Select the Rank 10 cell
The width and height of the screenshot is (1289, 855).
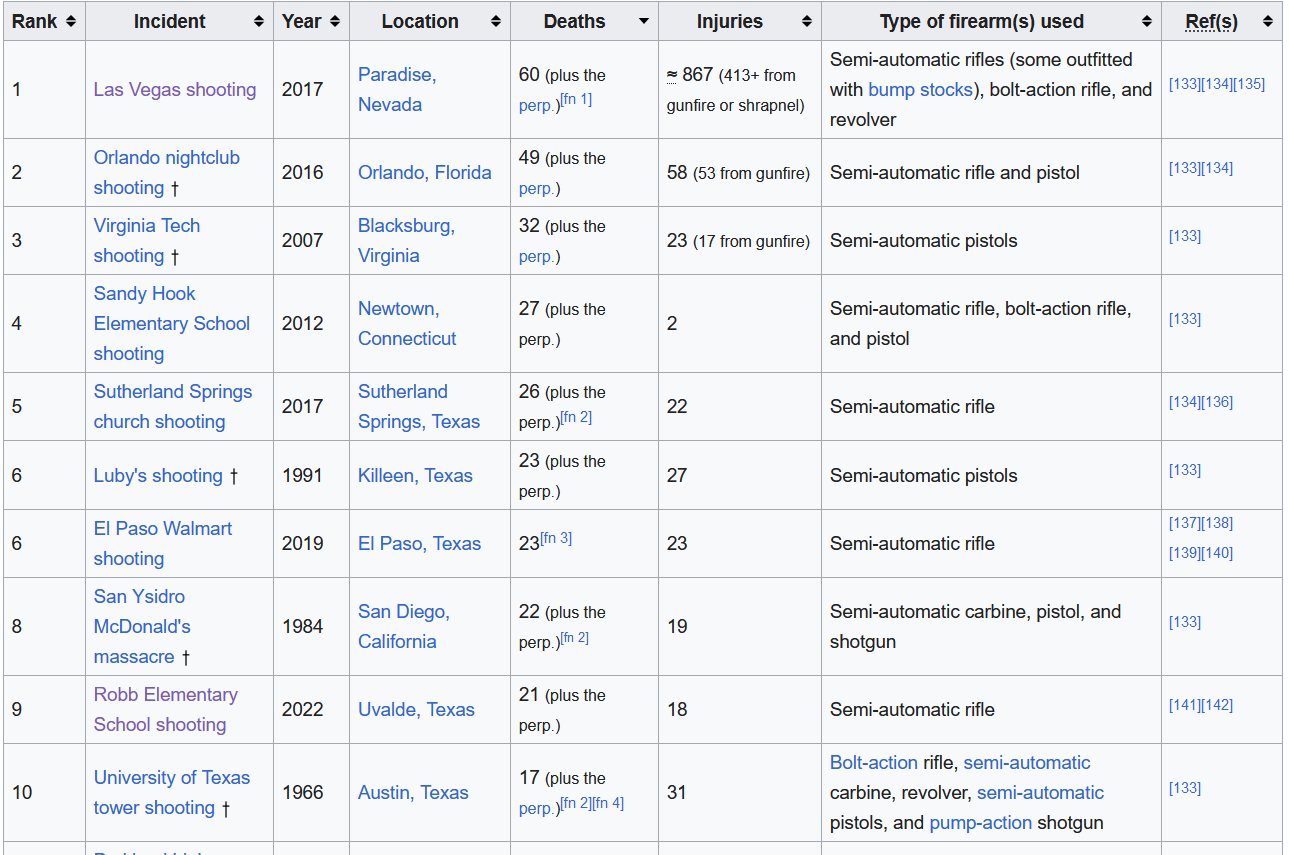point(44,792)
